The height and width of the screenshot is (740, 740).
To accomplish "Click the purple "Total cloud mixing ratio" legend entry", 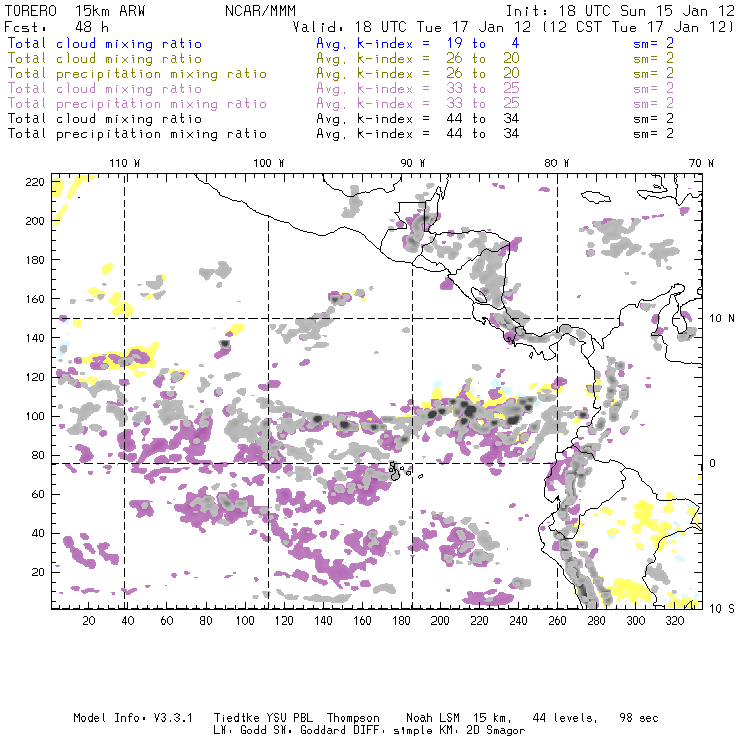I will 105,89.
